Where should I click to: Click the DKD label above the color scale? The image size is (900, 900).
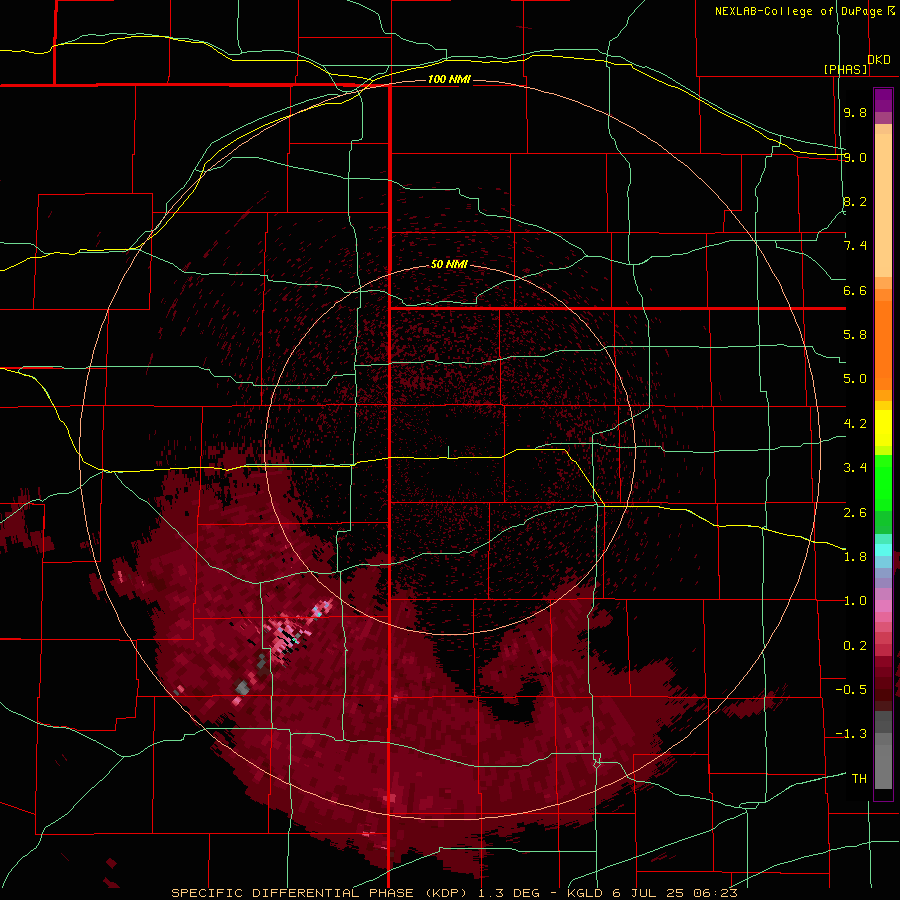click(879, 60)
